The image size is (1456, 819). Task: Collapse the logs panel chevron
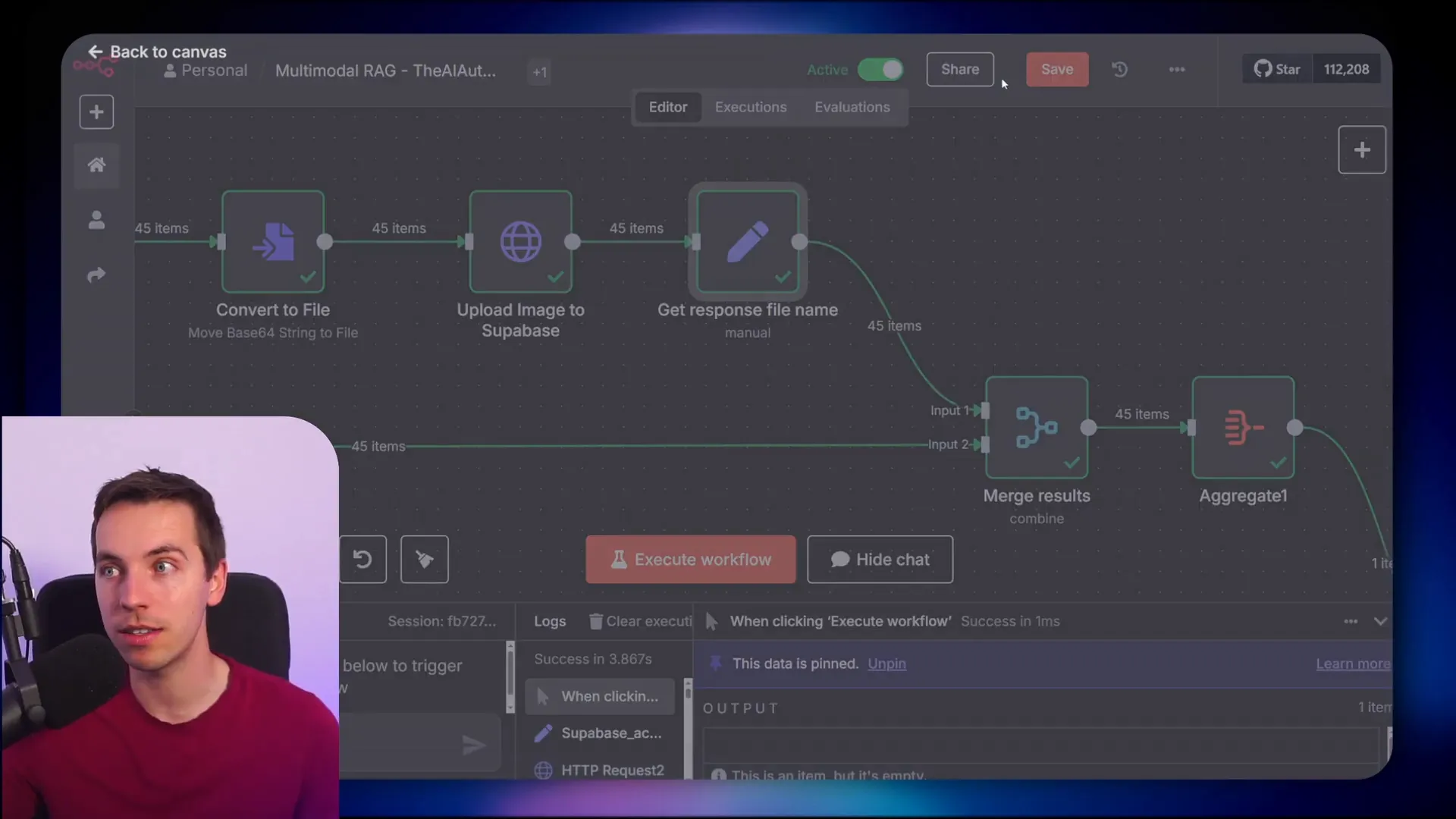click(1380, 621)
